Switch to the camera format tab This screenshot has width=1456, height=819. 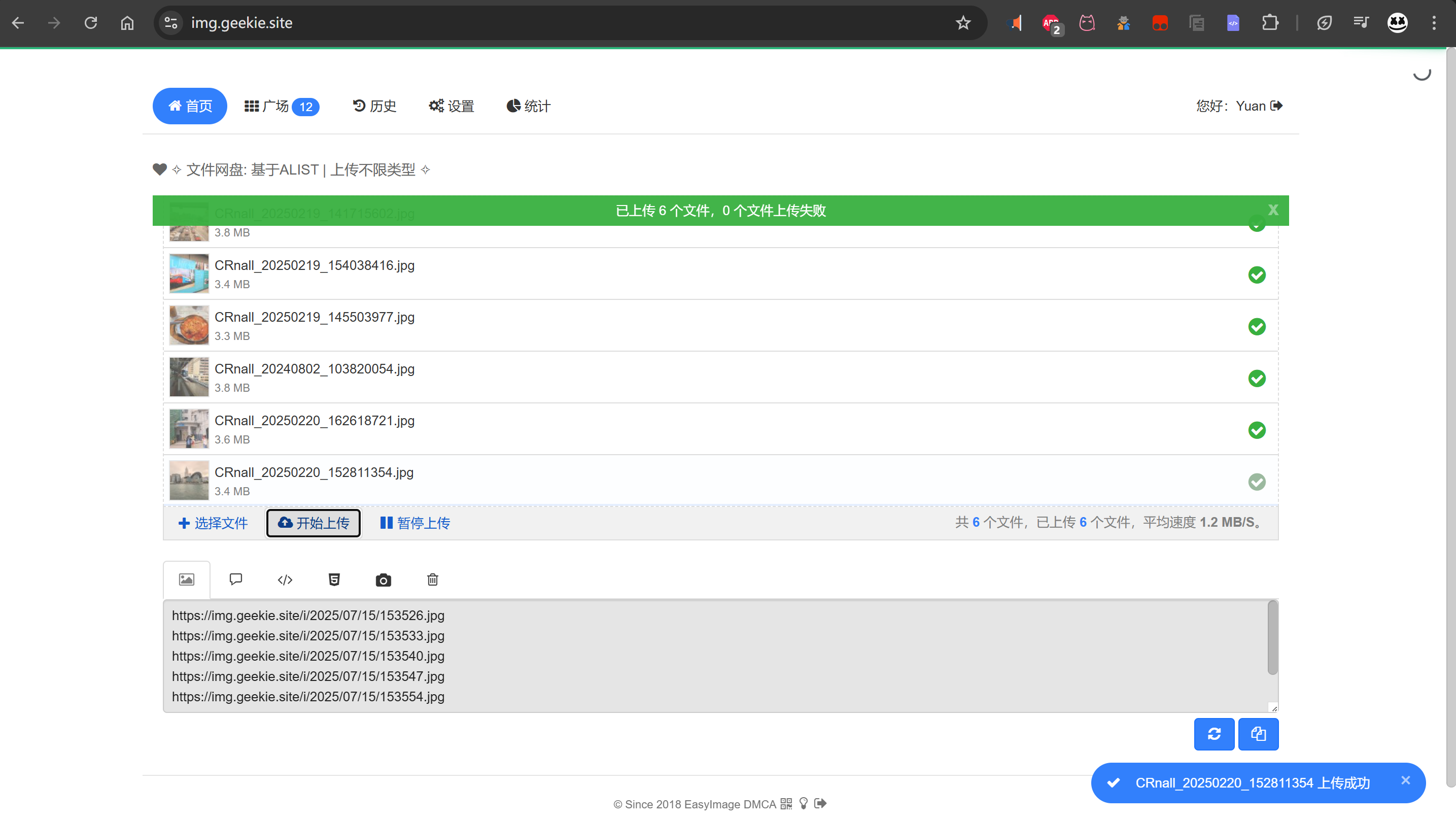tap(383, 580)
